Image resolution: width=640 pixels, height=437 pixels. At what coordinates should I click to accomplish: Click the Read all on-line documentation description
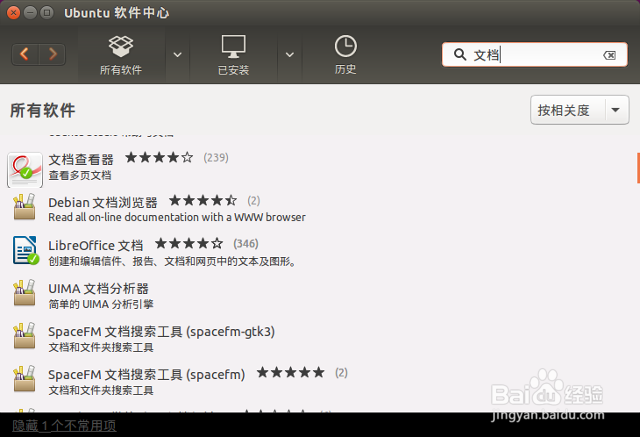[177, 217]
